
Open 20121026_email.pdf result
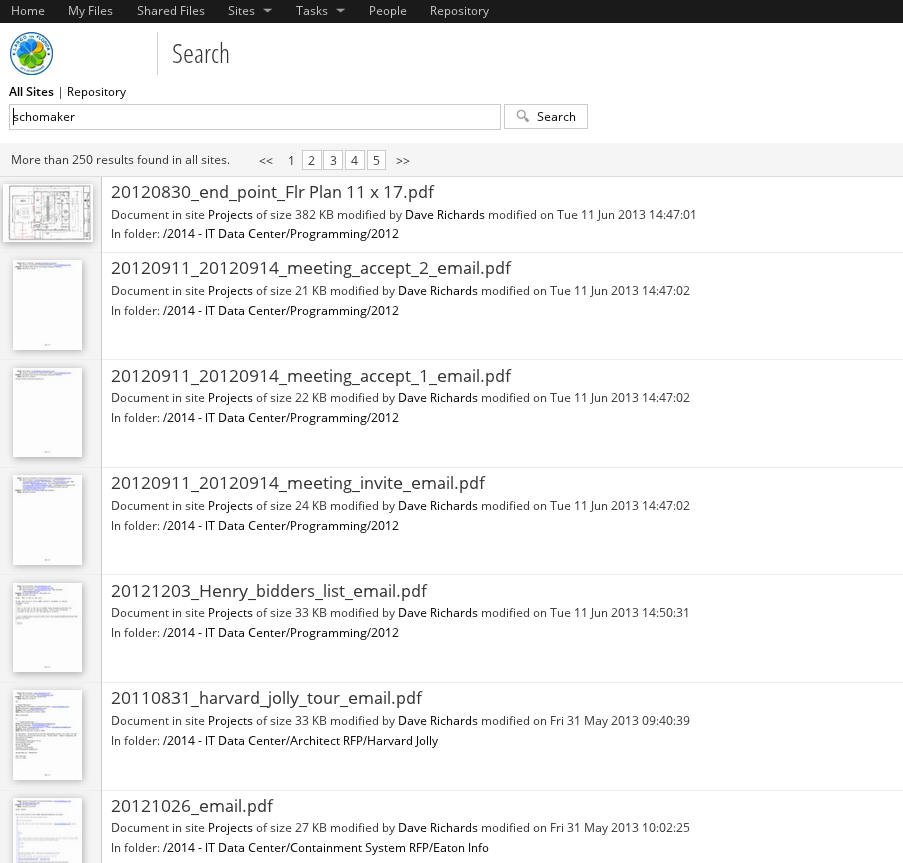point(192,806)
